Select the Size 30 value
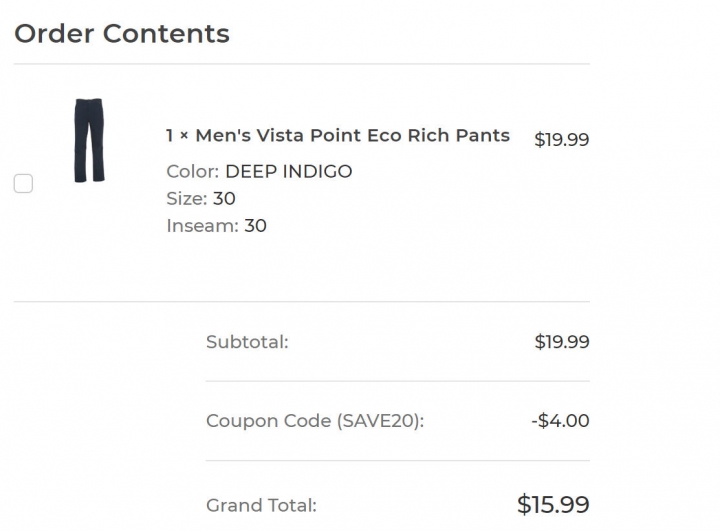Image resolution: width=720 pixels, height=531 pixels. (x=224, y=198)
